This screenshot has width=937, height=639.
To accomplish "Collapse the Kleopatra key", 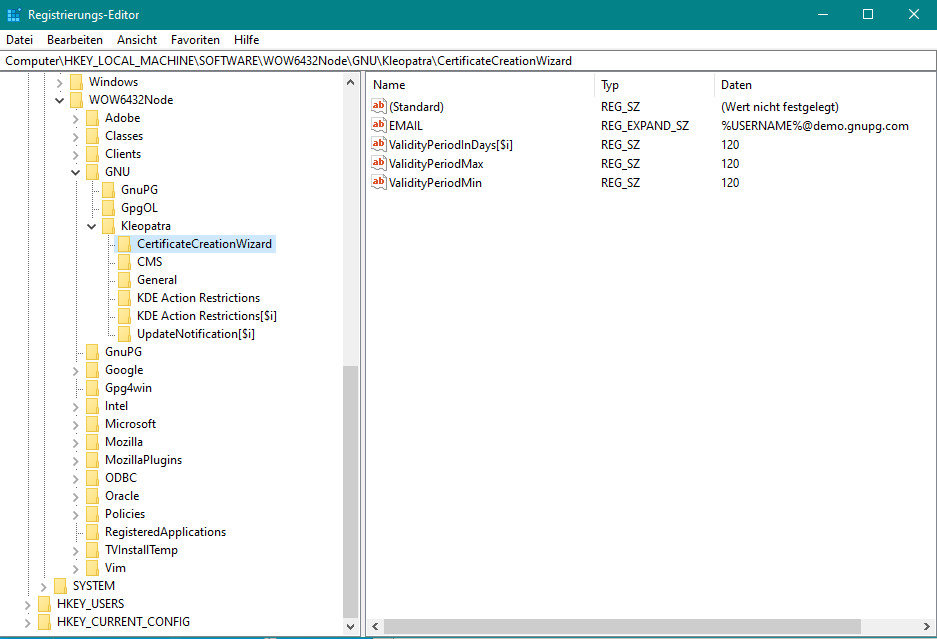I will click(x=91, y=227).
